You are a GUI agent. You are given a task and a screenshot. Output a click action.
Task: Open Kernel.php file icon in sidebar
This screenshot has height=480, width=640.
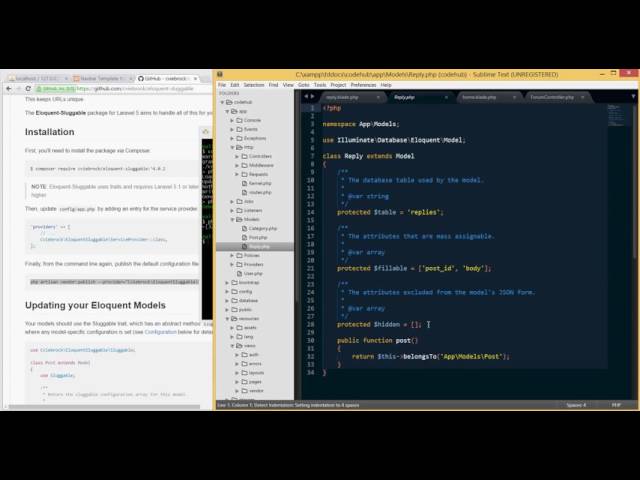pyautogui.click(x=244, y=183)
